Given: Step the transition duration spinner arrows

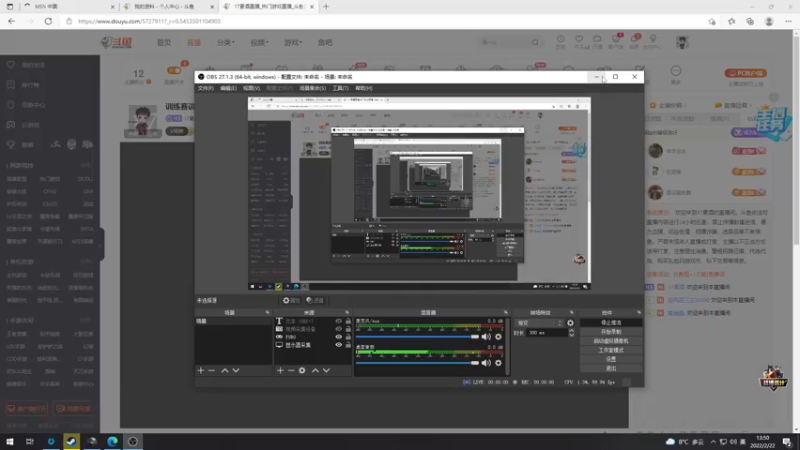Looking at the screenshot, I should [x=571, y=333].
